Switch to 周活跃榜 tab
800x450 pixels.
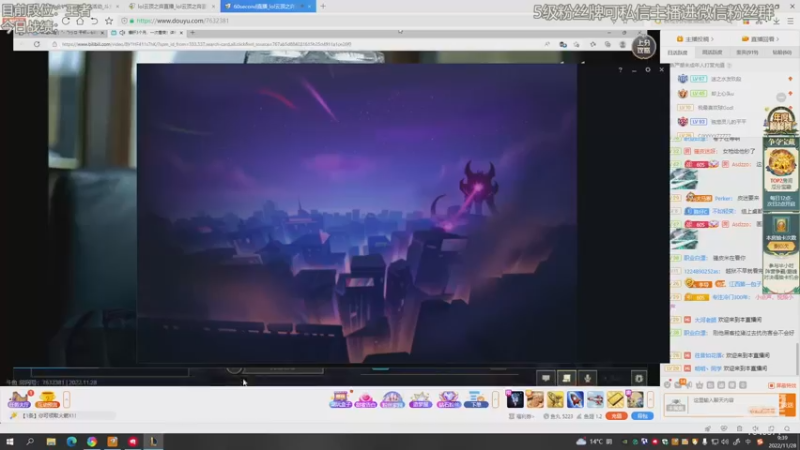pos(712,53)
